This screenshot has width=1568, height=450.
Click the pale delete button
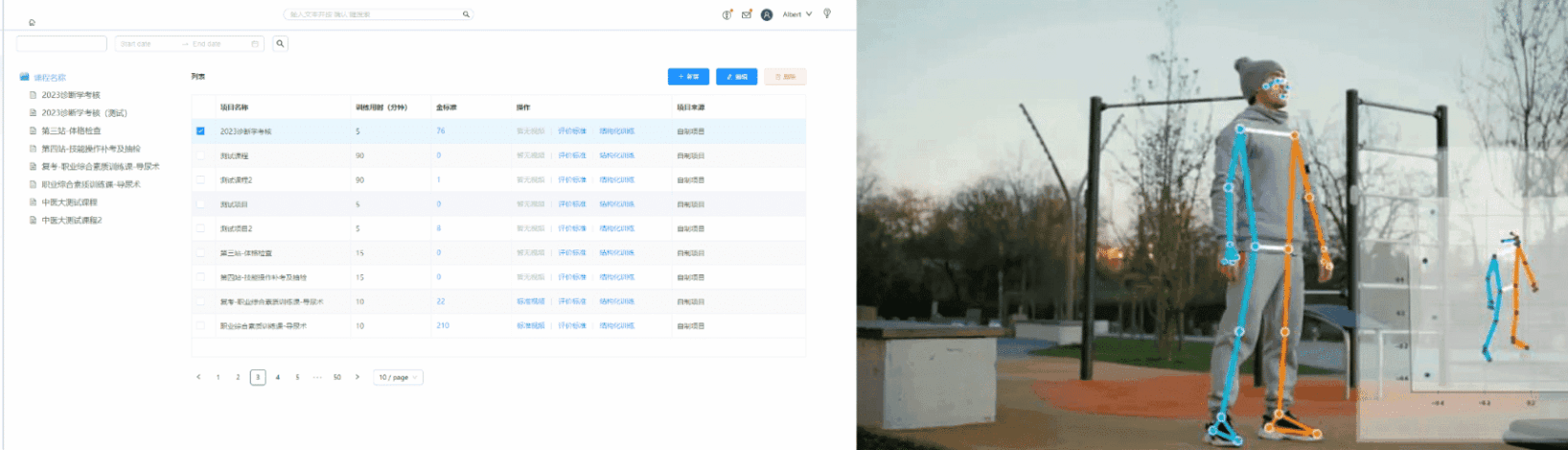[x=785, y=77]
